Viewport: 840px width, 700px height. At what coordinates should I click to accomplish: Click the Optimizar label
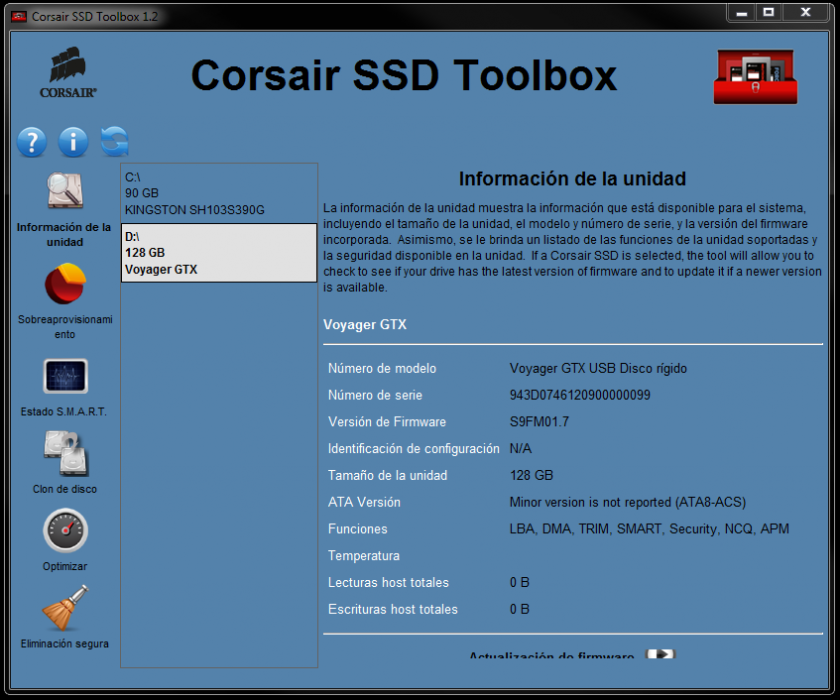65,566
